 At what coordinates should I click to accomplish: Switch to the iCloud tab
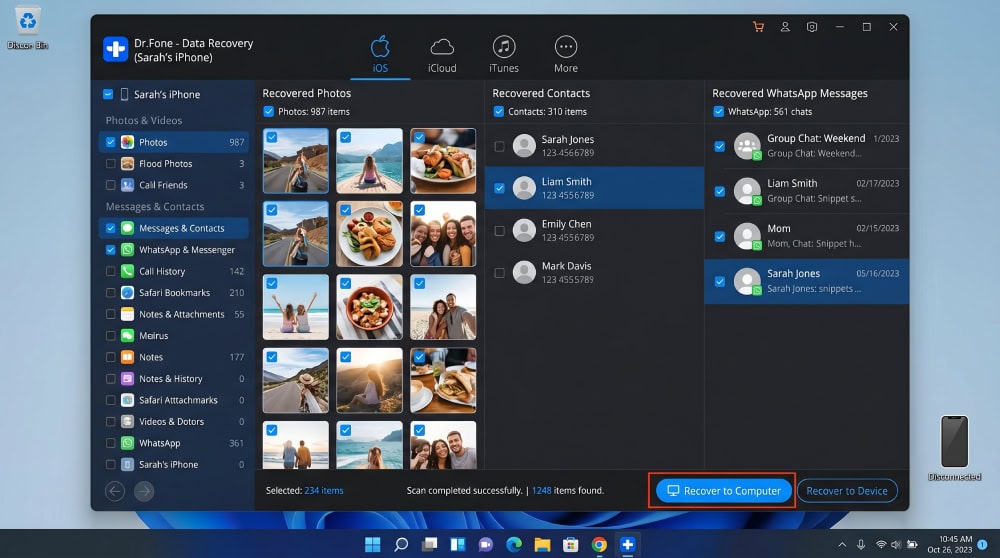coord(442,55)
